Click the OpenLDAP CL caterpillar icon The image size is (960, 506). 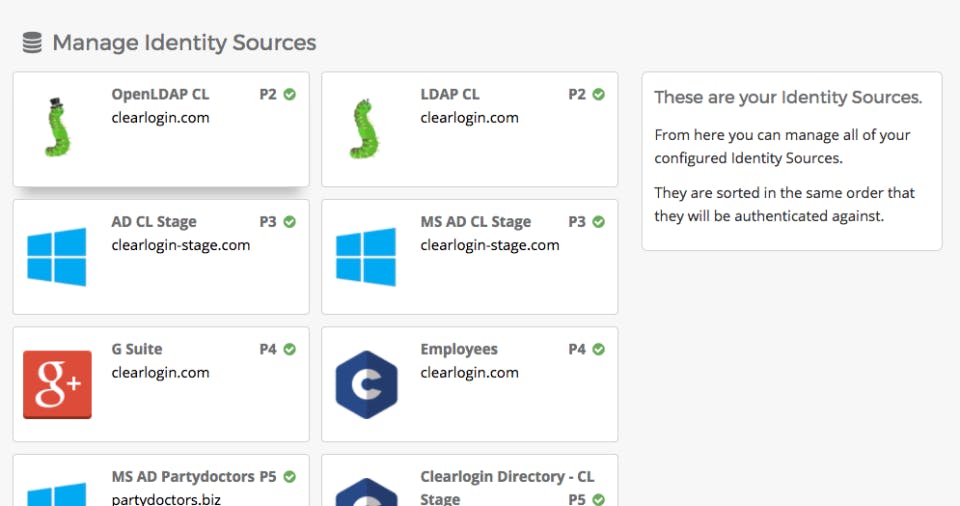pyautogui.click(x=59, y=127)
